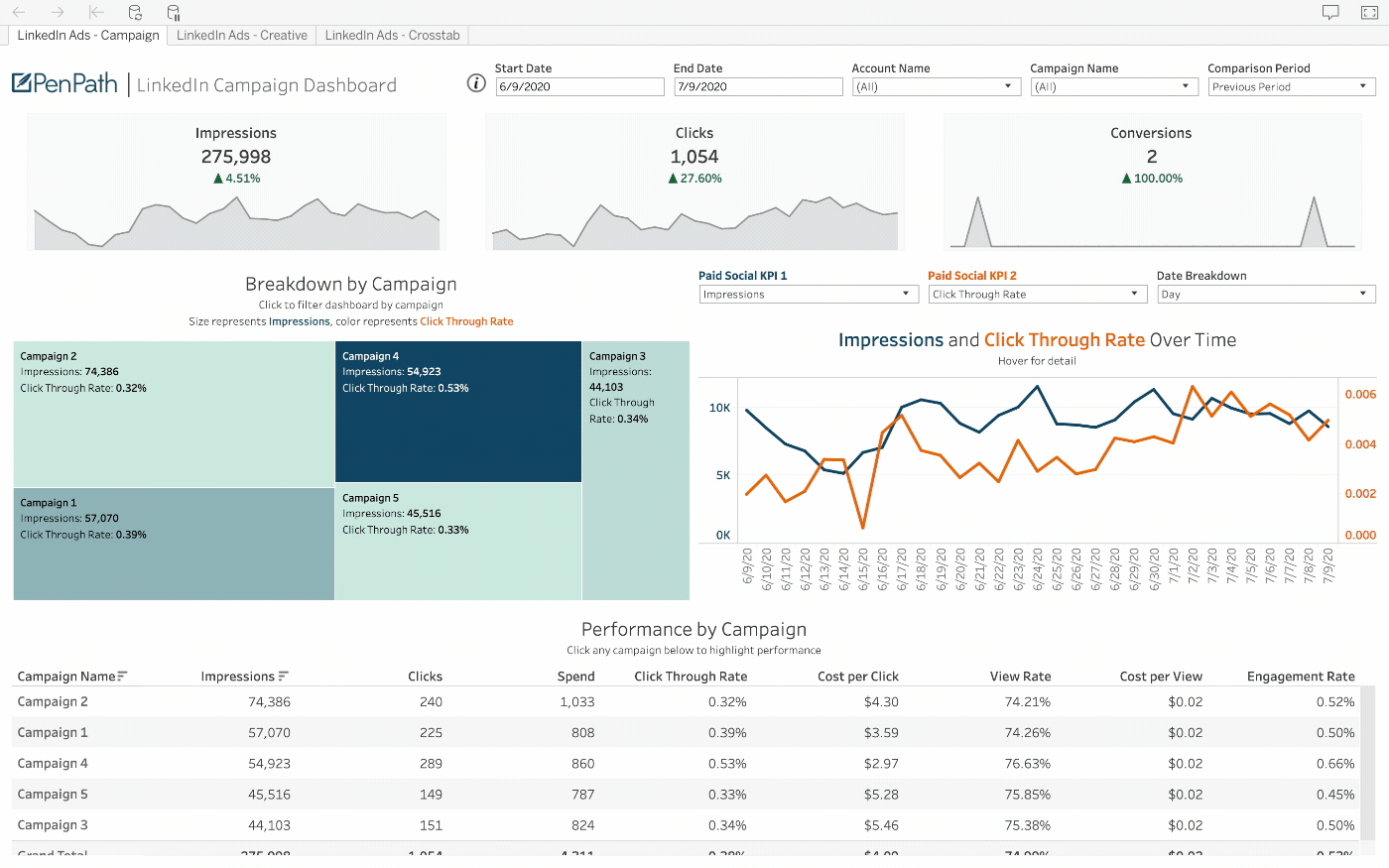Click the Impressions total 275,998
The width and height of the screenshot is (1389, 868).
pyautogui.click(x=236, y=157)
